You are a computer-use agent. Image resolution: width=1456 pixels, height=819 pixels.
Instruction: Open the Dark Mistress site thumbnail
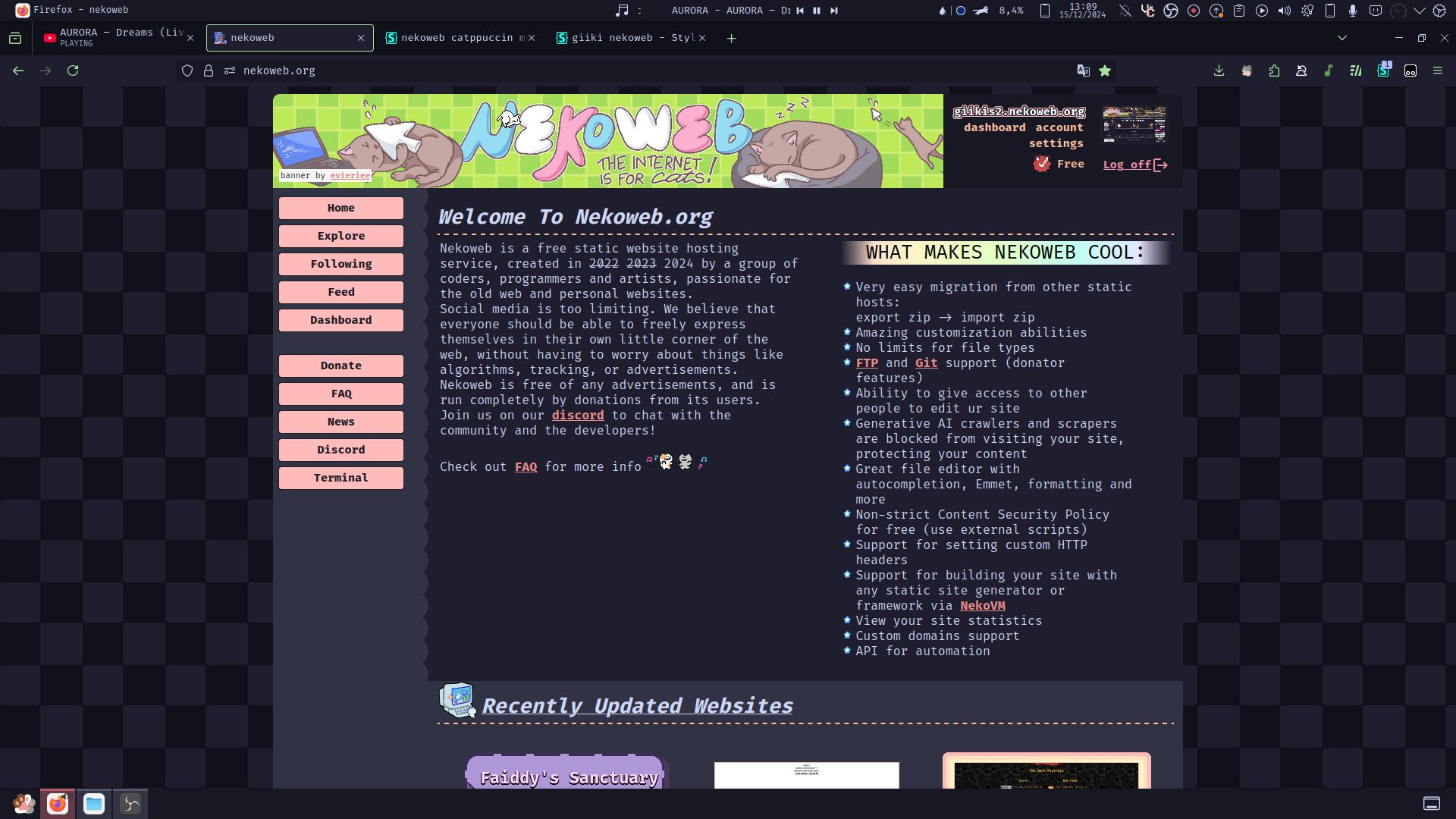[x=1046, y=771]
